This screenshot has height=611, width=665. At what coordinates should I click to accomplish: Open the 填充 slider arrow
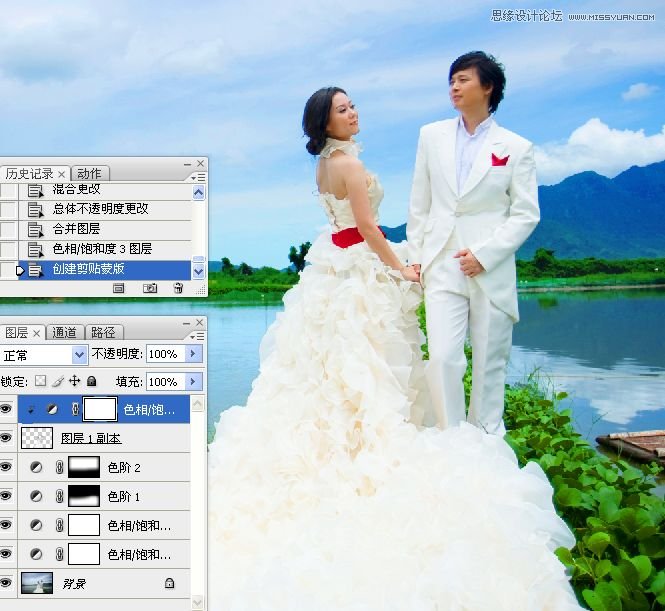[x=194, y=382]
